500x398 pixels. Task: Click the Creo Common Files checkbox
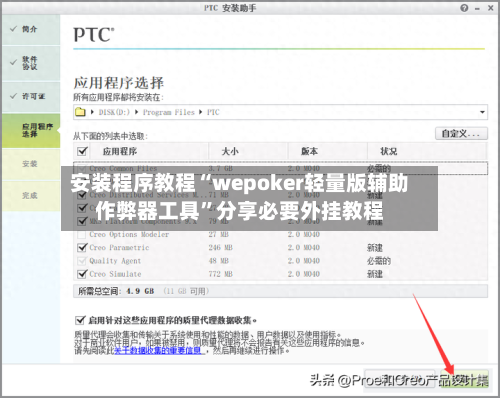click(82, 168)
